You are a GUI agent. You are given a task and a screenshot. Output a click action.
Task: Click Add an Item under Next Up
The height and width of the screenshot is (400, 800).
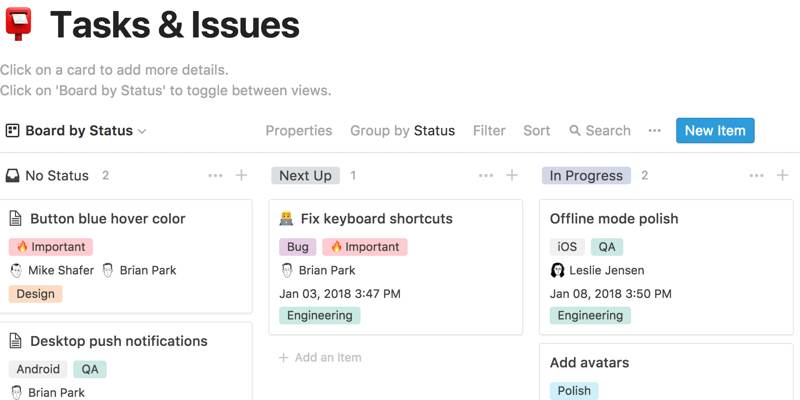coord(320,358)
